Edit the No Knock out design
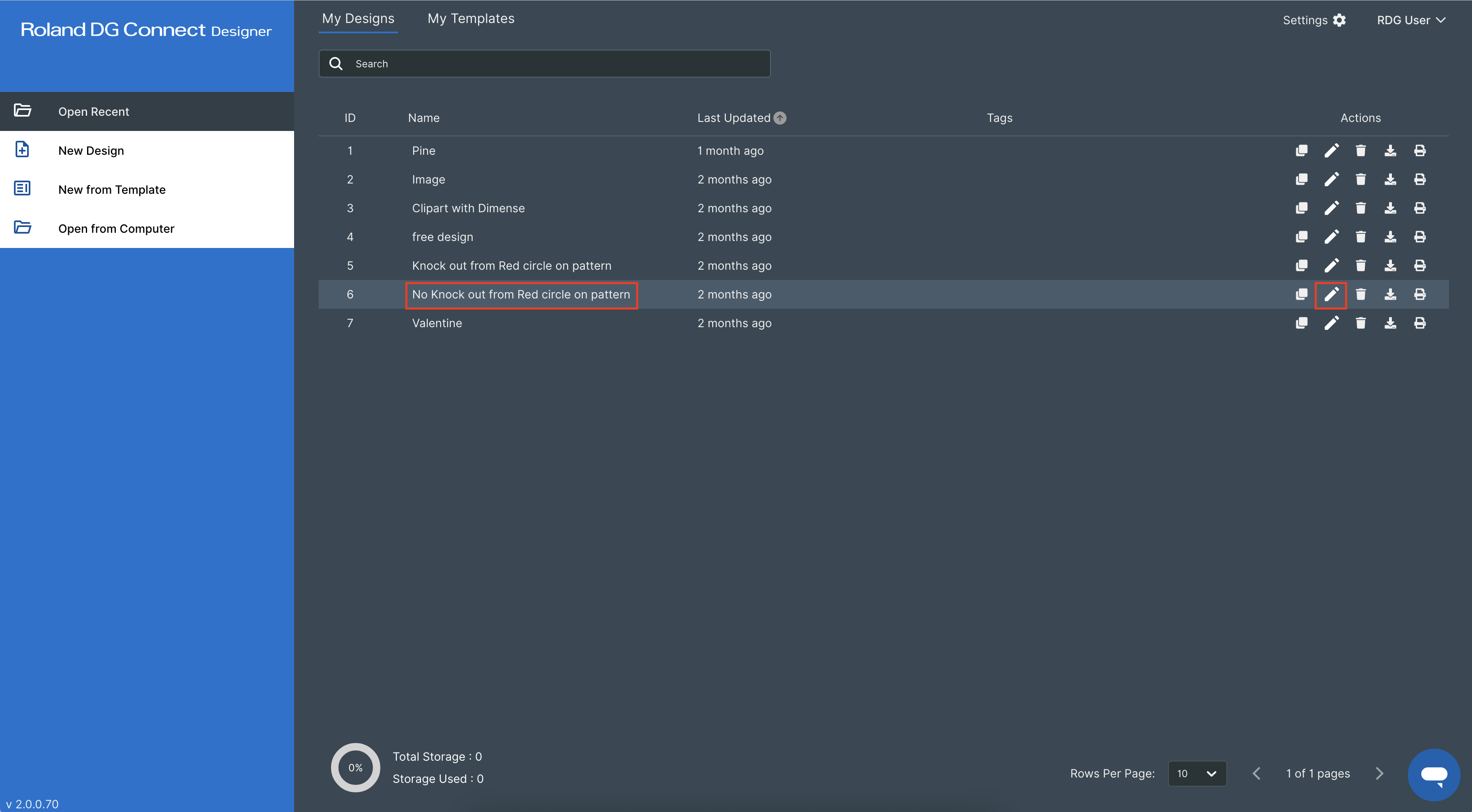 (1331, 294)
